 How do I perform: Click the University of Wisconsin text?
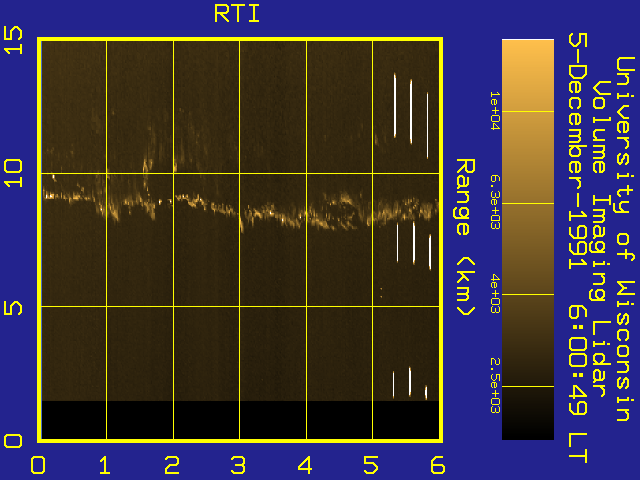[x=625, y=239]
